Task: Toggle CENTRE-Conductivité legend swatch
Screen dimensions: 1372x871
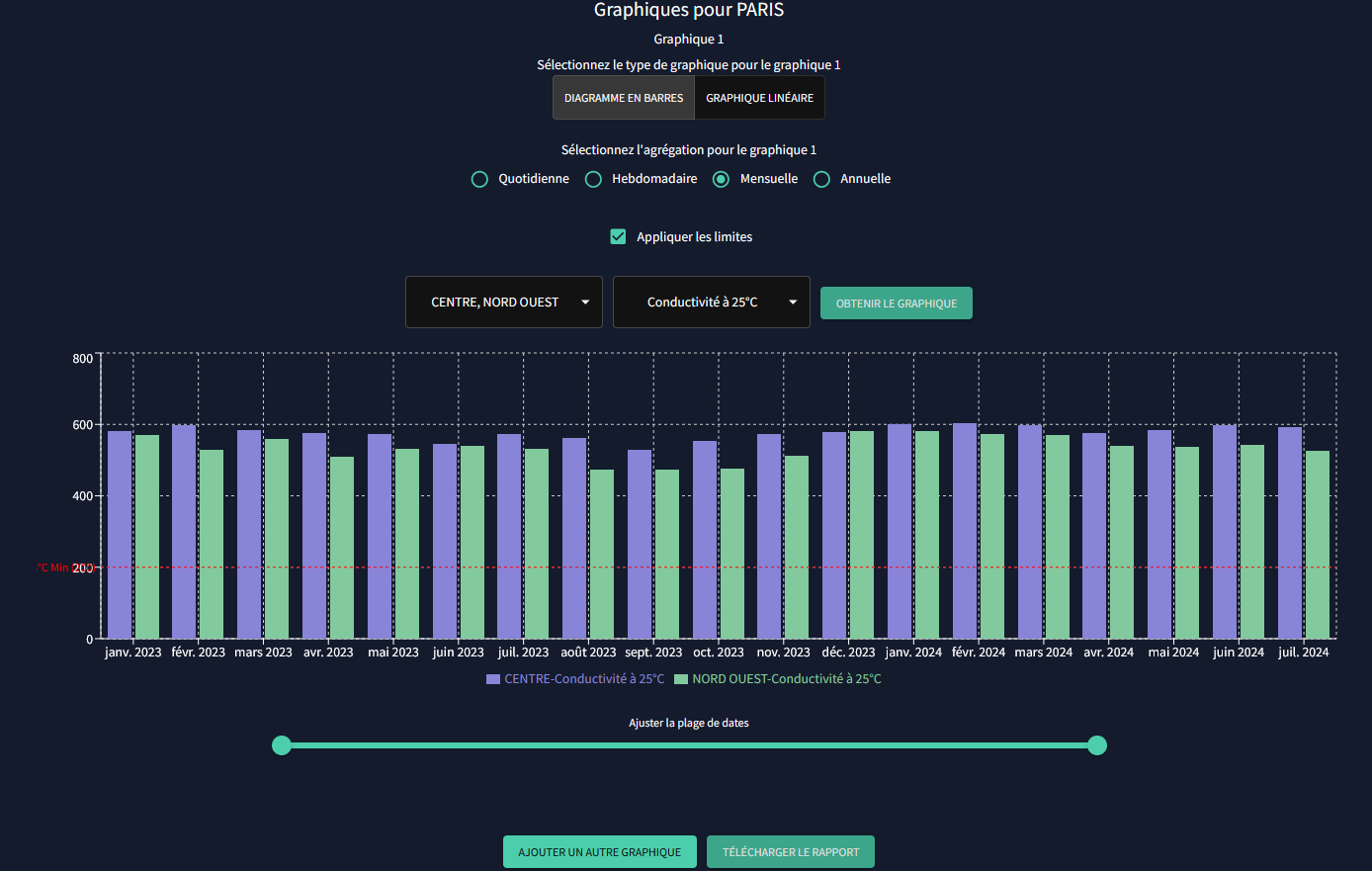Action: (493, 679)
